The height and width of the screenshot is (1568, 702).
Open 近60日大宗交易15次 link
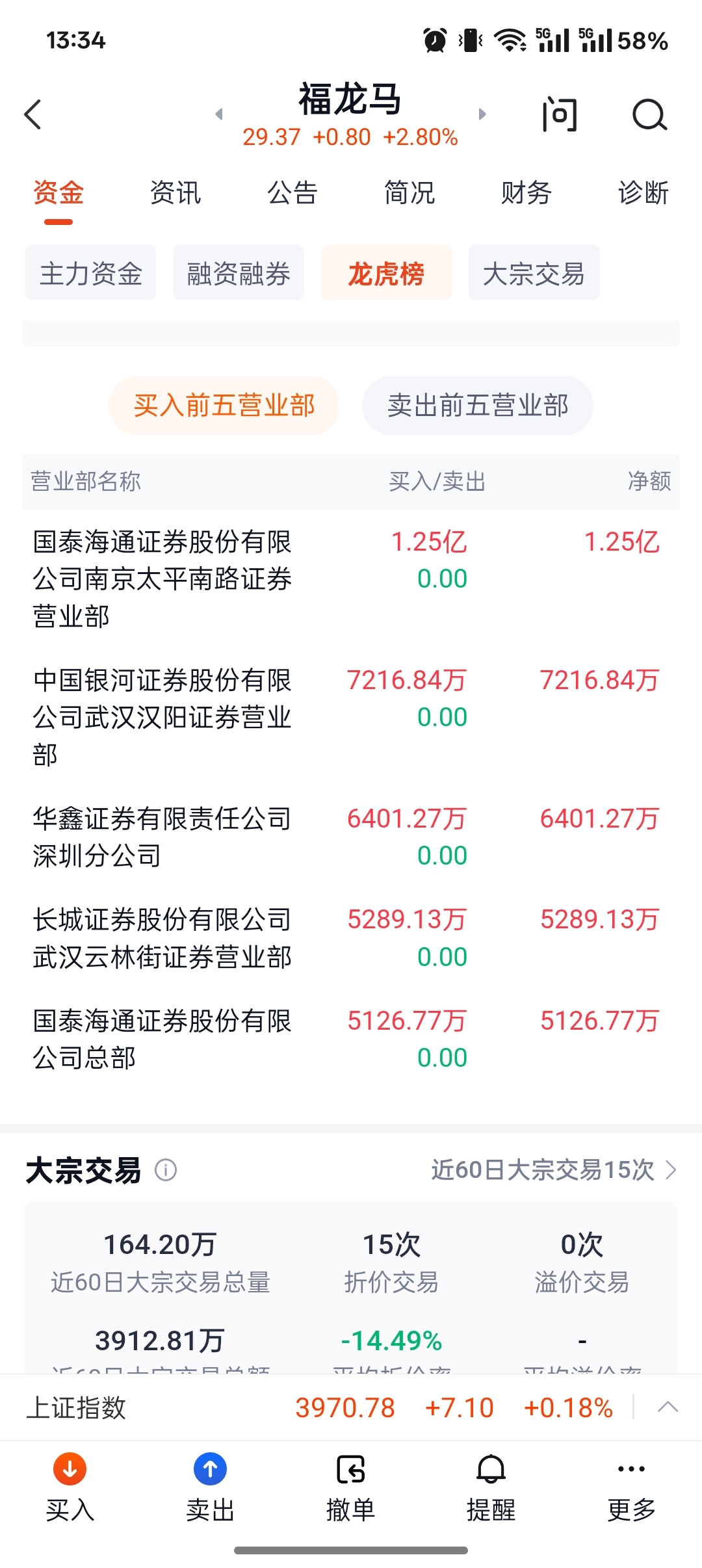[554, 1170]
